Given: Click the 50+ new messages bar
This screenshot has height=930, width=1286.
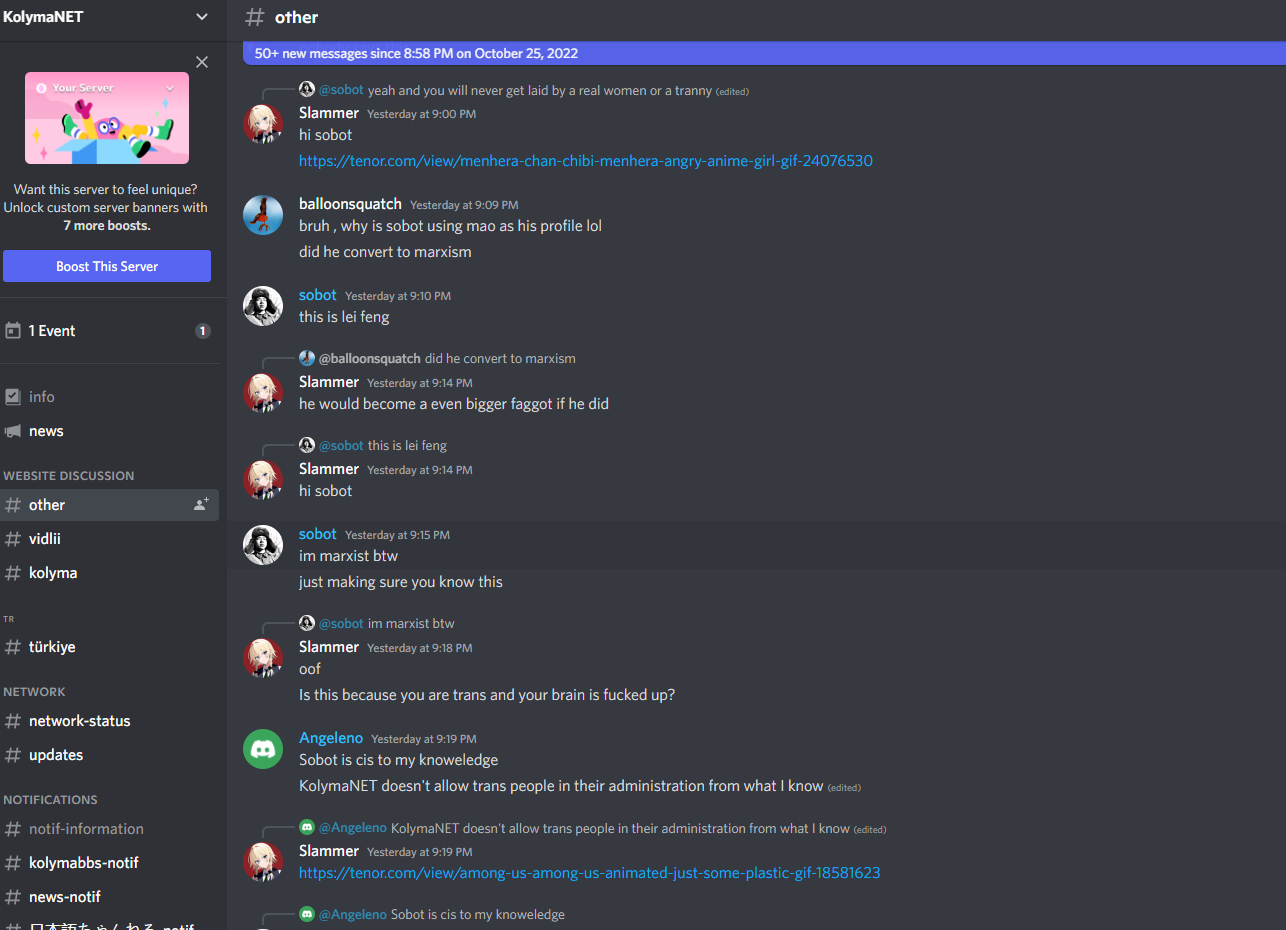Looking at the screenshot, I should pyautogui.click(x=764, y=53).
